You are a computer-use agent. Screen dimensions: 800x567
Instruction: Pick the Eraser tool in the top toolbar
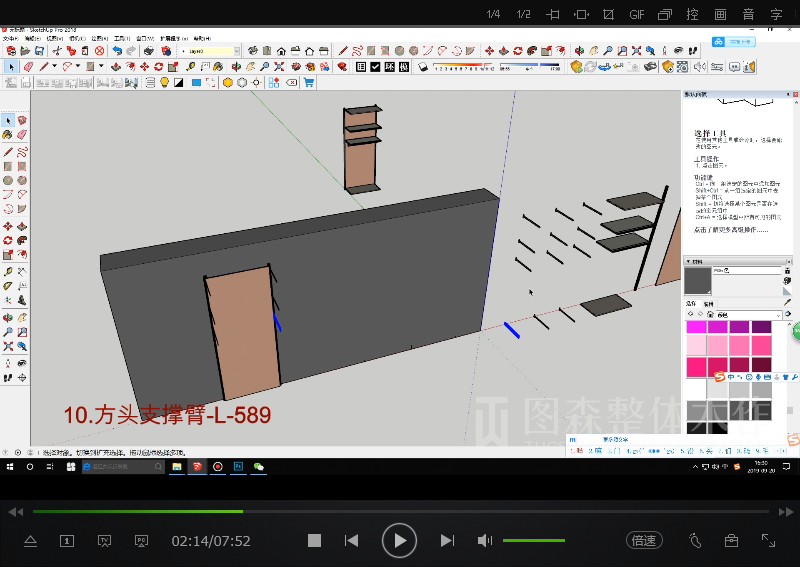pos(27,66)
